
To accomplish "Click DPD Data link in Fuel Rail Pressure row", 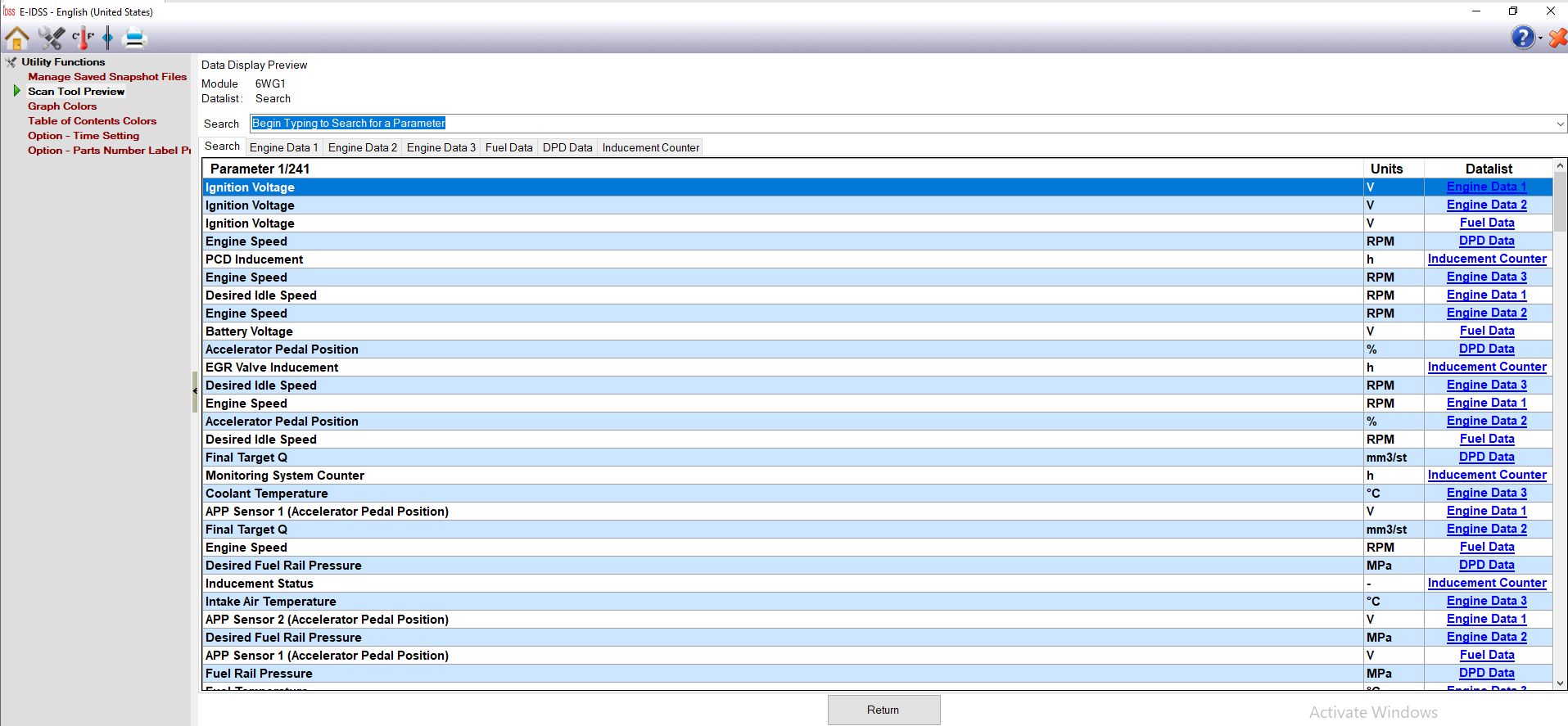I will click(x=1487, y=674).
